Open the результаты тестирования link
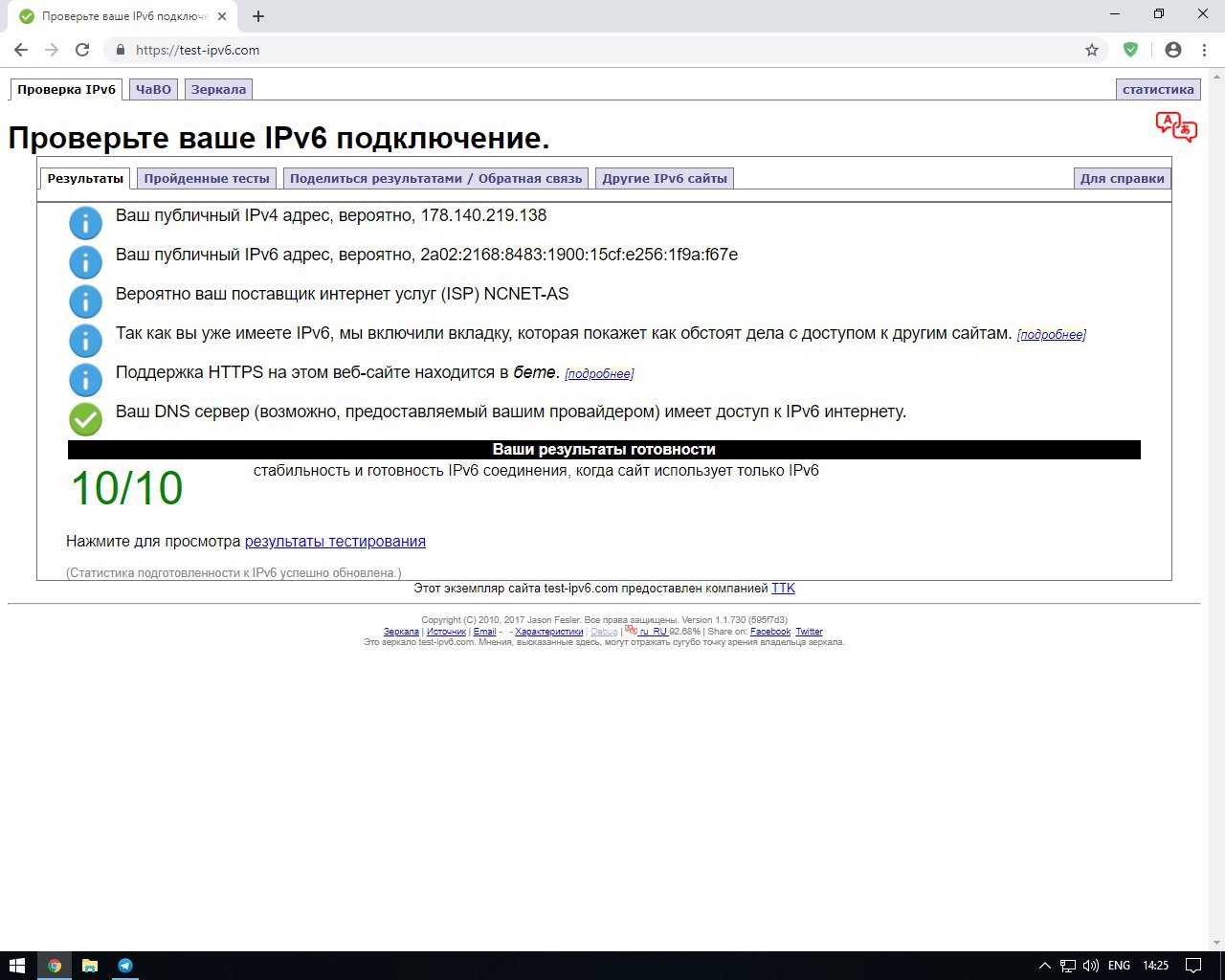Screen dimensions: 1225x980 coord(335,542)
